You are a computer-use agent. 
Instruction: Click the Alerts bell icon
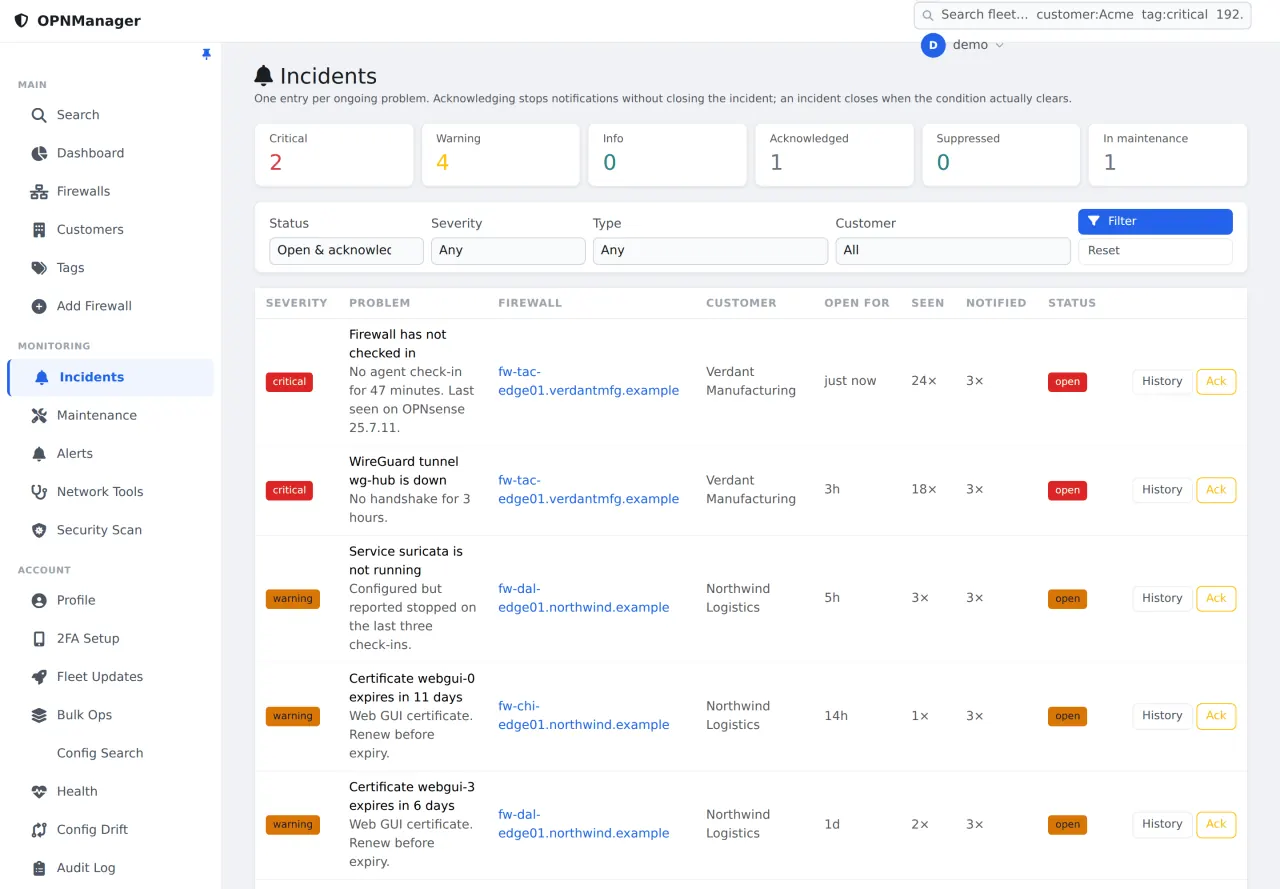coord(39,453)
